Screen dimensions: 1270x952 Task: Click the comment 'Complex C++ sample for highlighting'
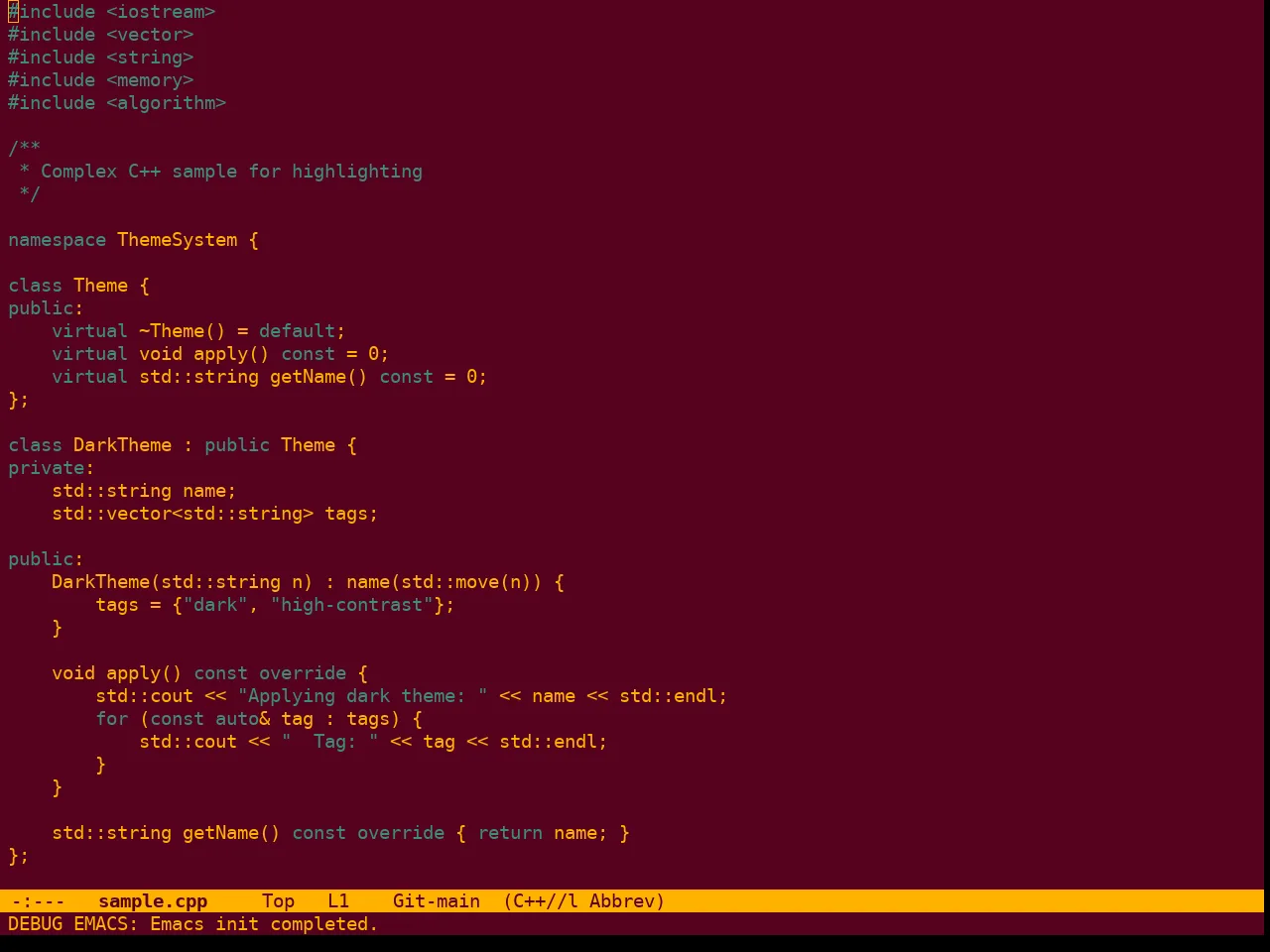231,172
